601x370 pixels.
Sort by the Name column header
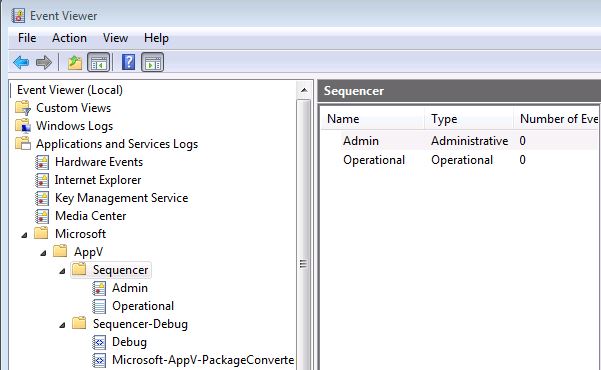click(x=372, y=119)
